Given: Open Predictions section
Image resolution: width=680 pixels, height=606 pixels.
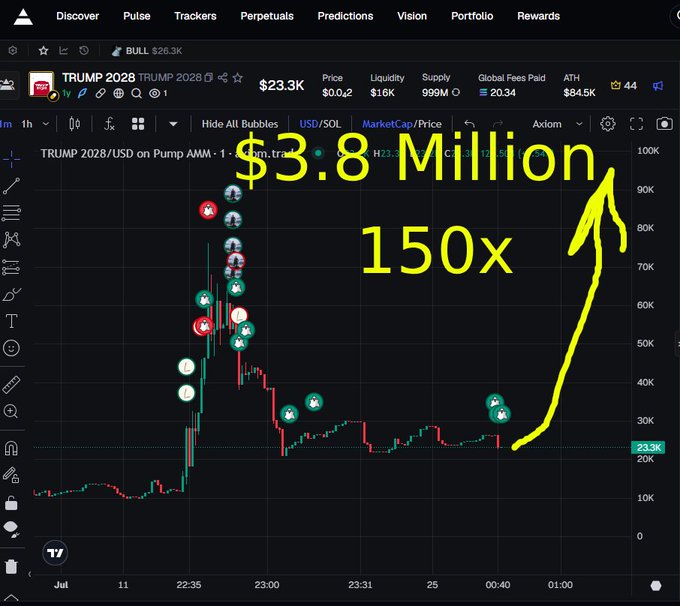Looking at the screenshot, I should coord(345,16).
